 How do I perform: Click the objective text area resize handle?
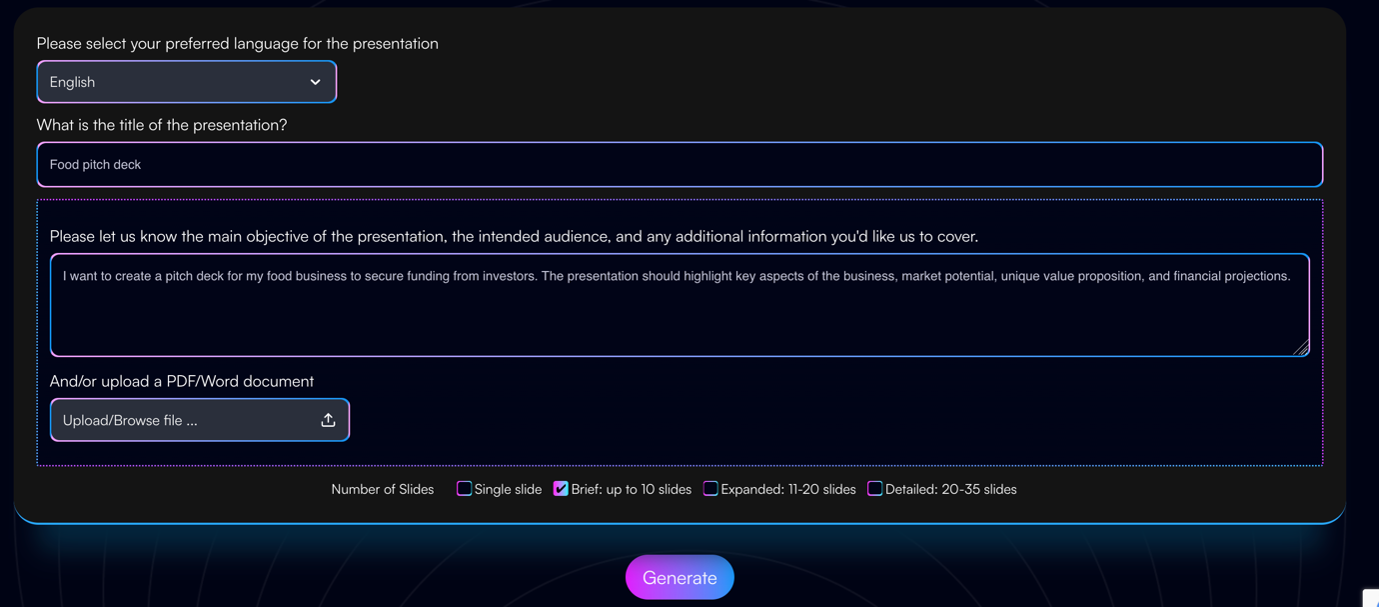[1301, 348]
